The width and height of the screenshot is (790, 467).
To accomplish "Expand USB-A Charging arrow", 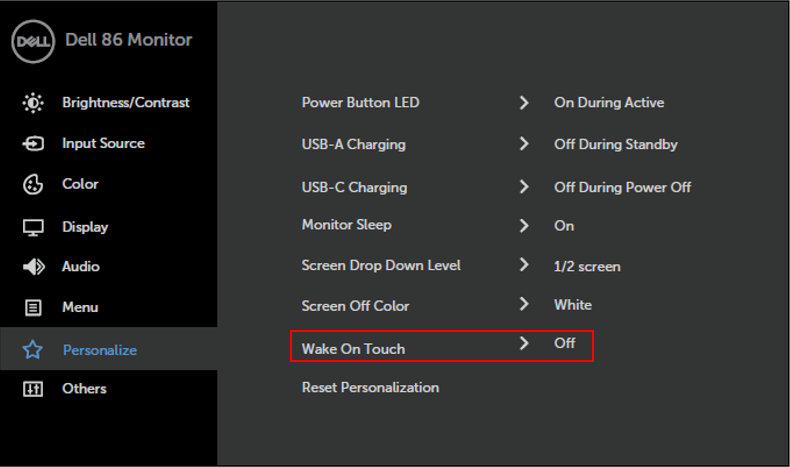I will [524, 144].
